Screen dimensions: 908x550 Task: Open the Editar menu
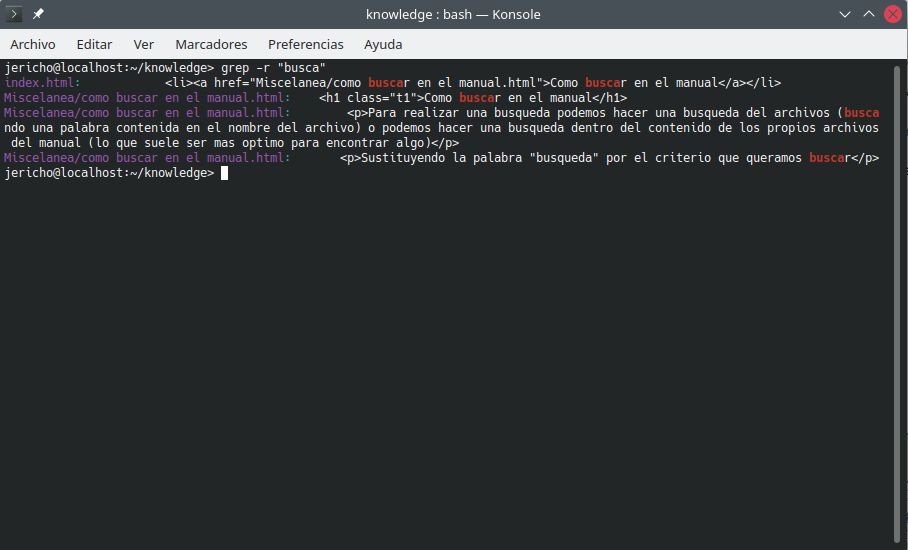(x=94, y=44)
